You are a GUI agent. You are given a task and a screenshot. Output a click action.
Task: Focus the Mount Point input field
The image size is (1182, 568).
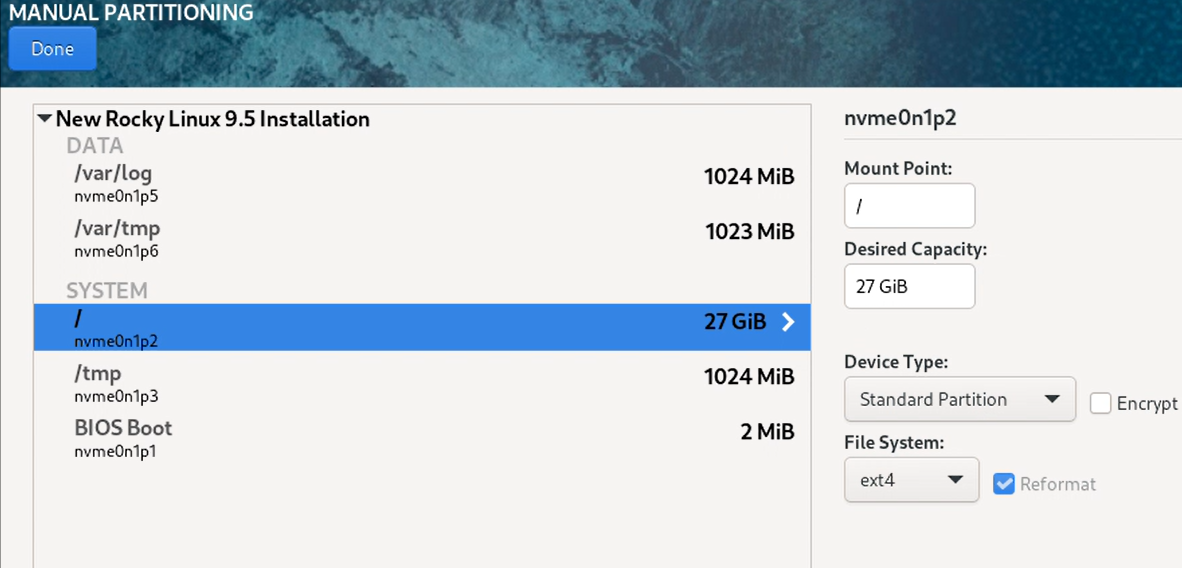[x=909, y=205]
